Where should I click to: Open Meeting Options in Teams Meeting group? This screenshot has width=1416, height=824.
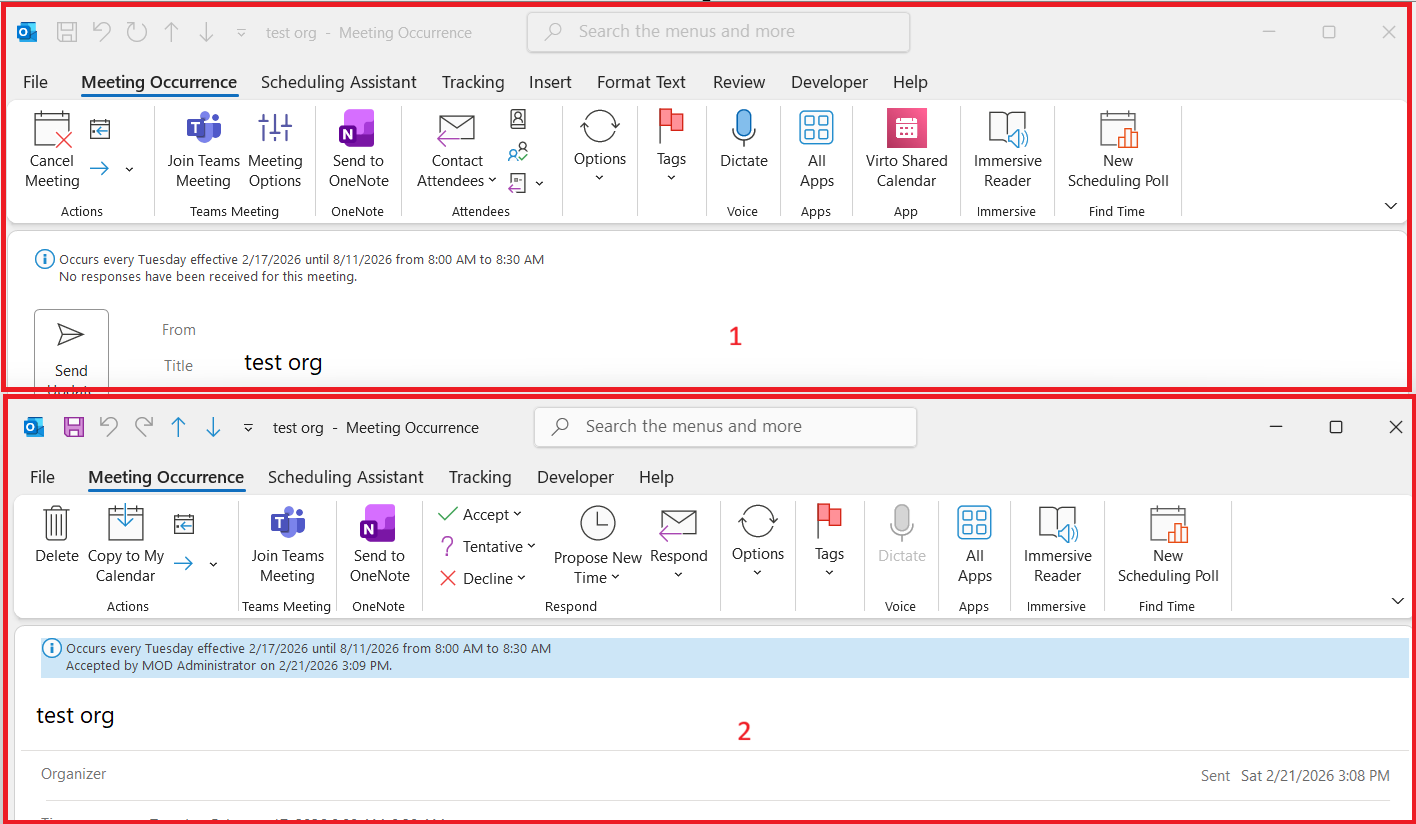click(275, 150)
